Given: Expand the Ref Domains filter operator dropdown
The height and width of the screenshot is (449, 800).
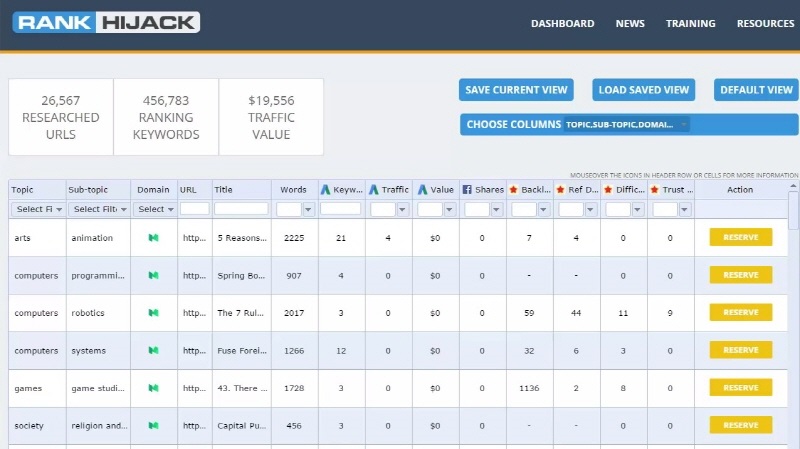Looking at the screenshot, I should [x=590, y=210].
